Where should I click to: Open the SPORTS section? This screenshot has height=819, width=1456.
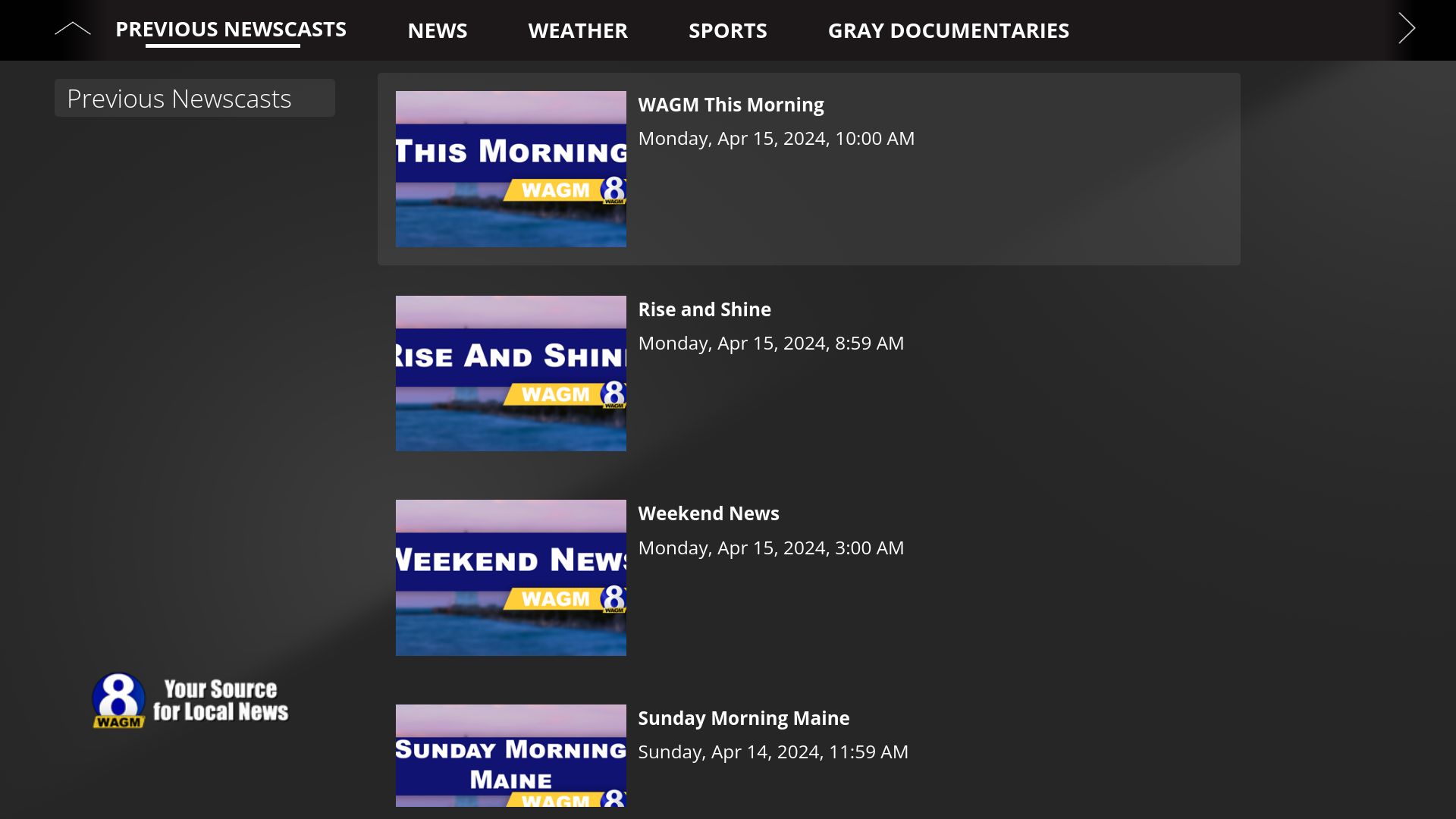(x=728, y=30)
